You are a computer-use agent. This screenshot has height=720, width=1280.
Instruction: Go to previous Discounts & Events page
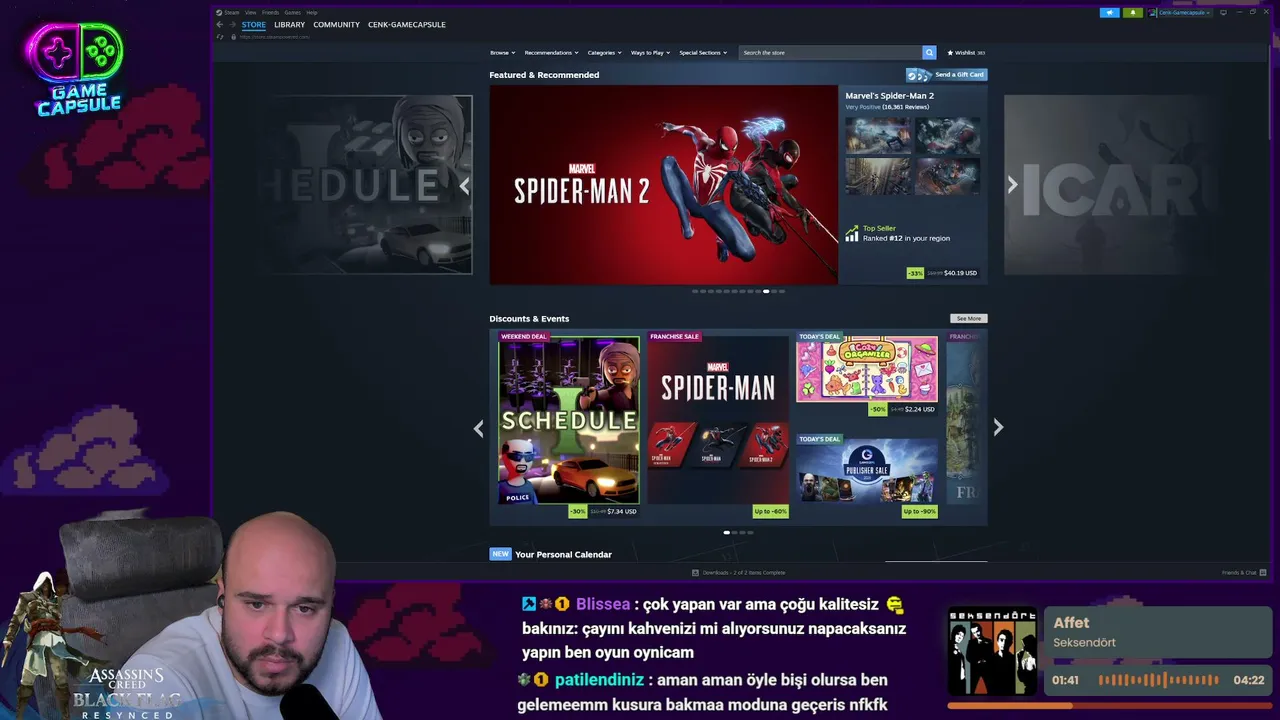pyautogui.click(x=478, y=428)
